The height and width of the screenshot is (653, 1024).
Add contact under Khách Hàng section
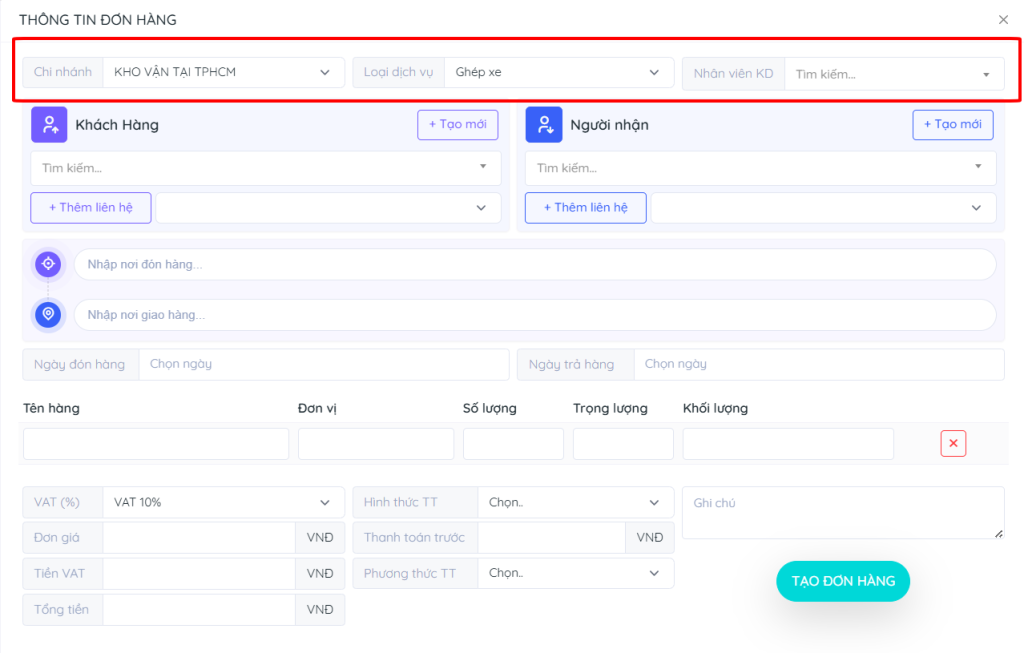pos(91,208)
